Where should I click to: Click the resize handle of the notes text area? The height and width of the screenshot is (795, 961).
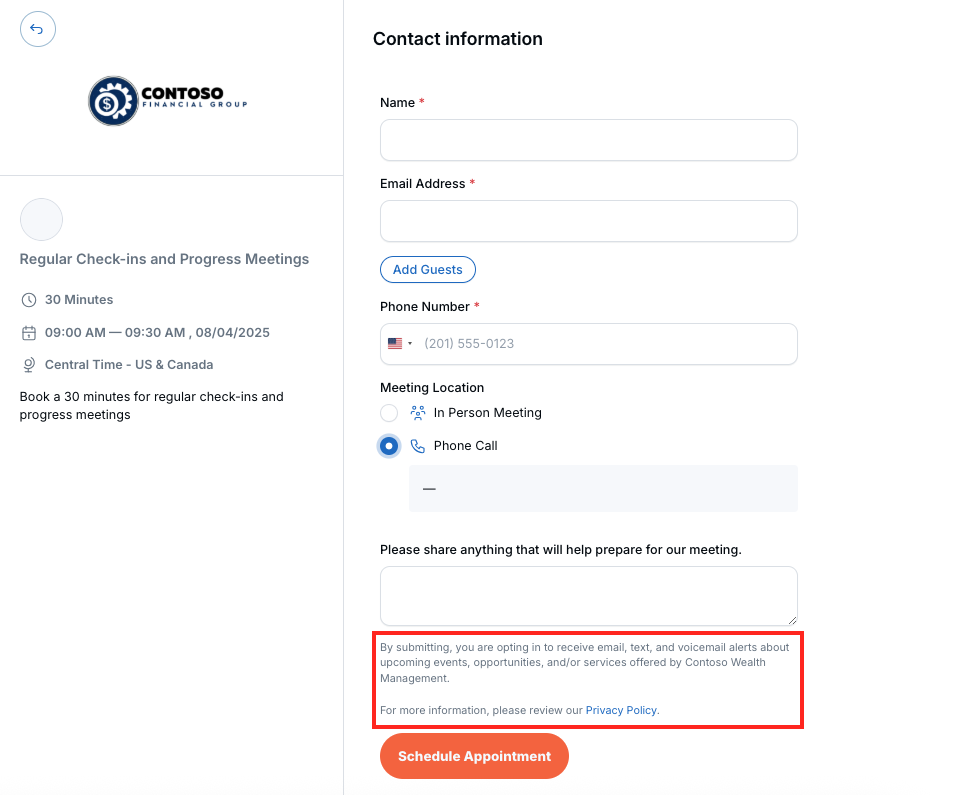pos(792,620)
